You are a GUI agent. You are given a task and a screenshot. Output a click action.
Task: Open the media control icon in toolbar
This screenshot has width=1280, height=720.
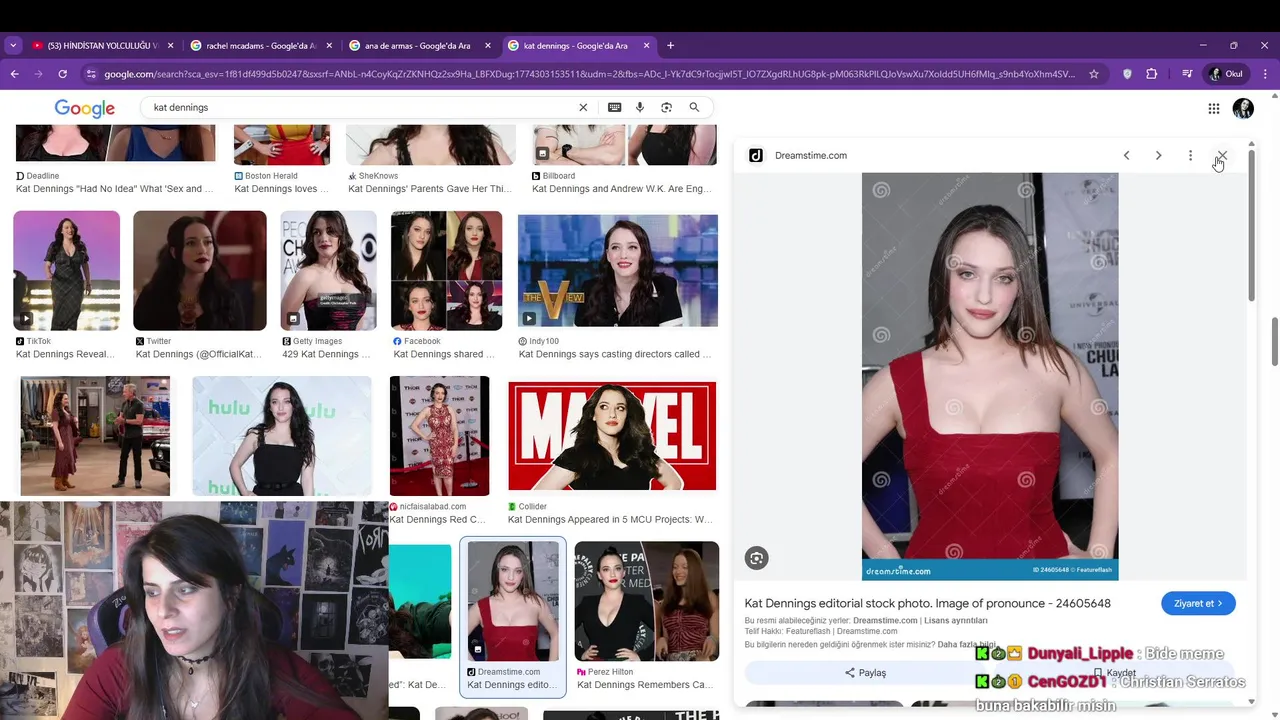click(1187, 74)
